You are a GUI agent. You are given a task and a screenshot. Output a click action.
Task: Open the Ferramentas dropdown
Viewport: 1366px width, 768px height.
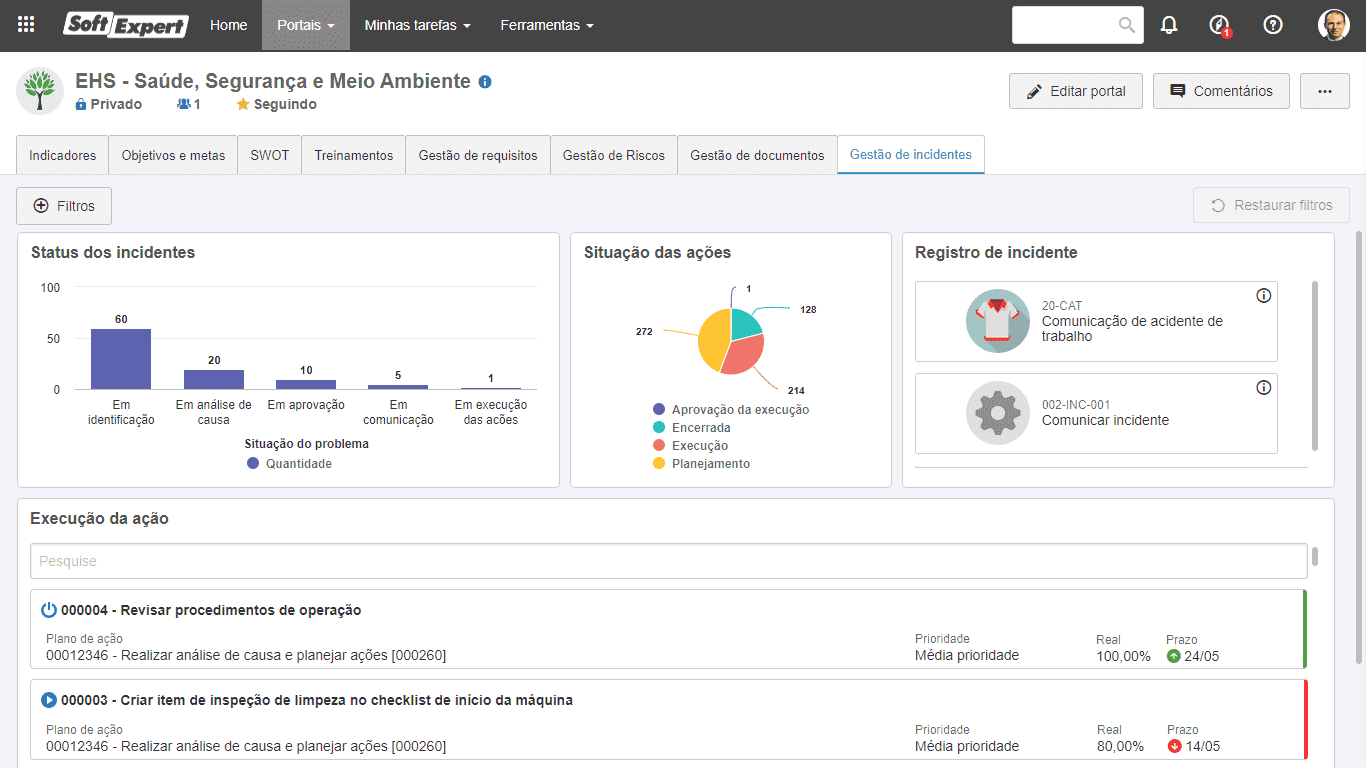tap(547, 25)
